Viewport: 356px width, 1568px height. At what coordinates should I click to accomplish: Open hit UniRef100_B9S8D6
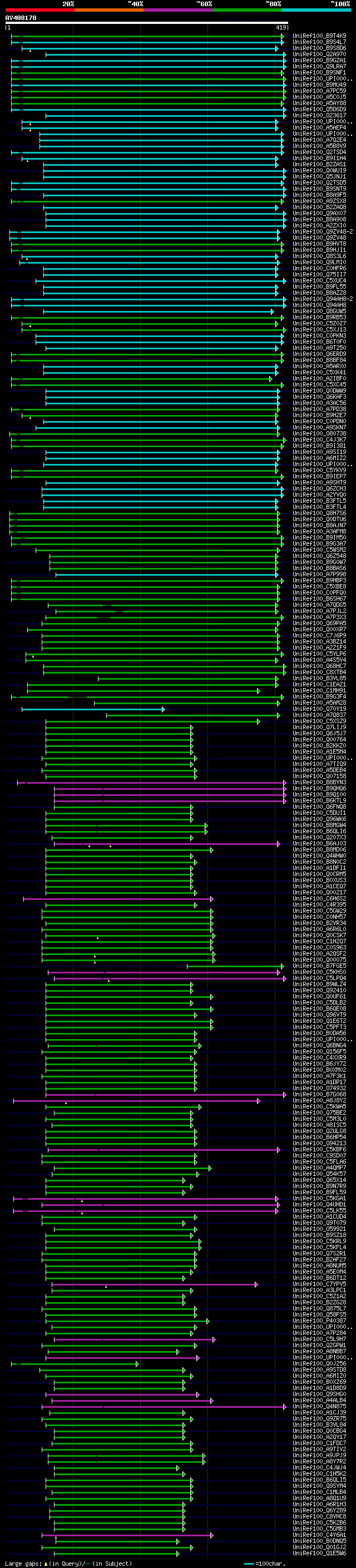point(319,48)
